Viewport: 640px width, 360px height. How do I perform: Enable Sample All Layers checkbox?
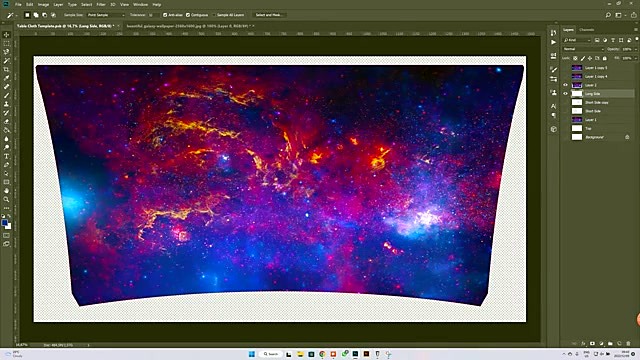(214, 15)
